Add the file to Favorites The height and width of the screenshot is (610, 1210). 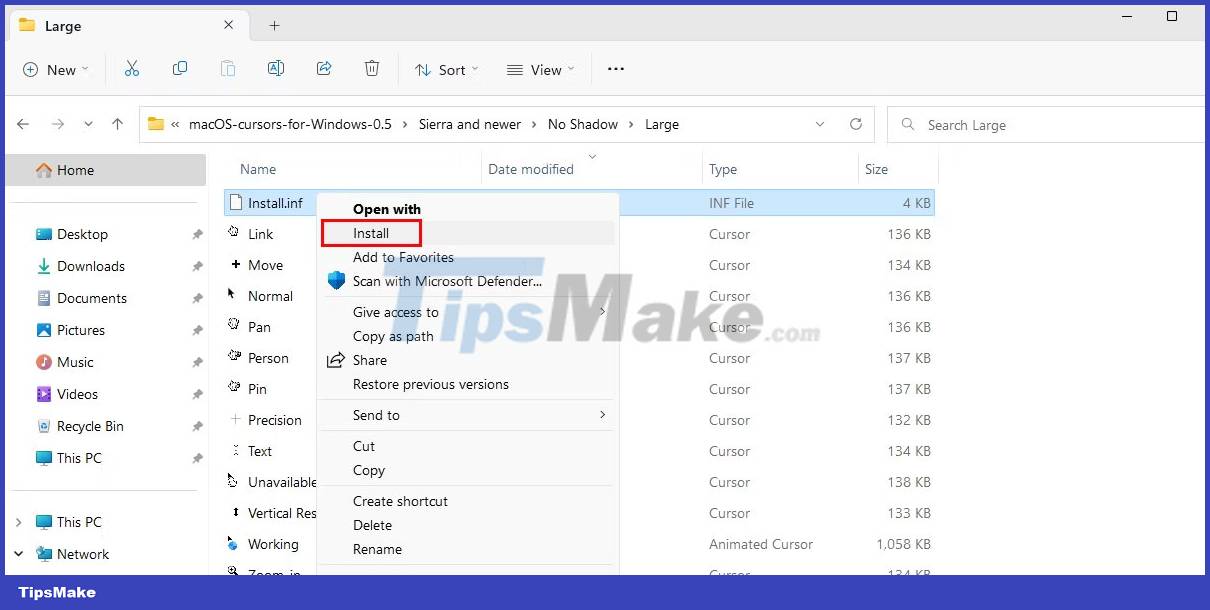pos(403,257)
